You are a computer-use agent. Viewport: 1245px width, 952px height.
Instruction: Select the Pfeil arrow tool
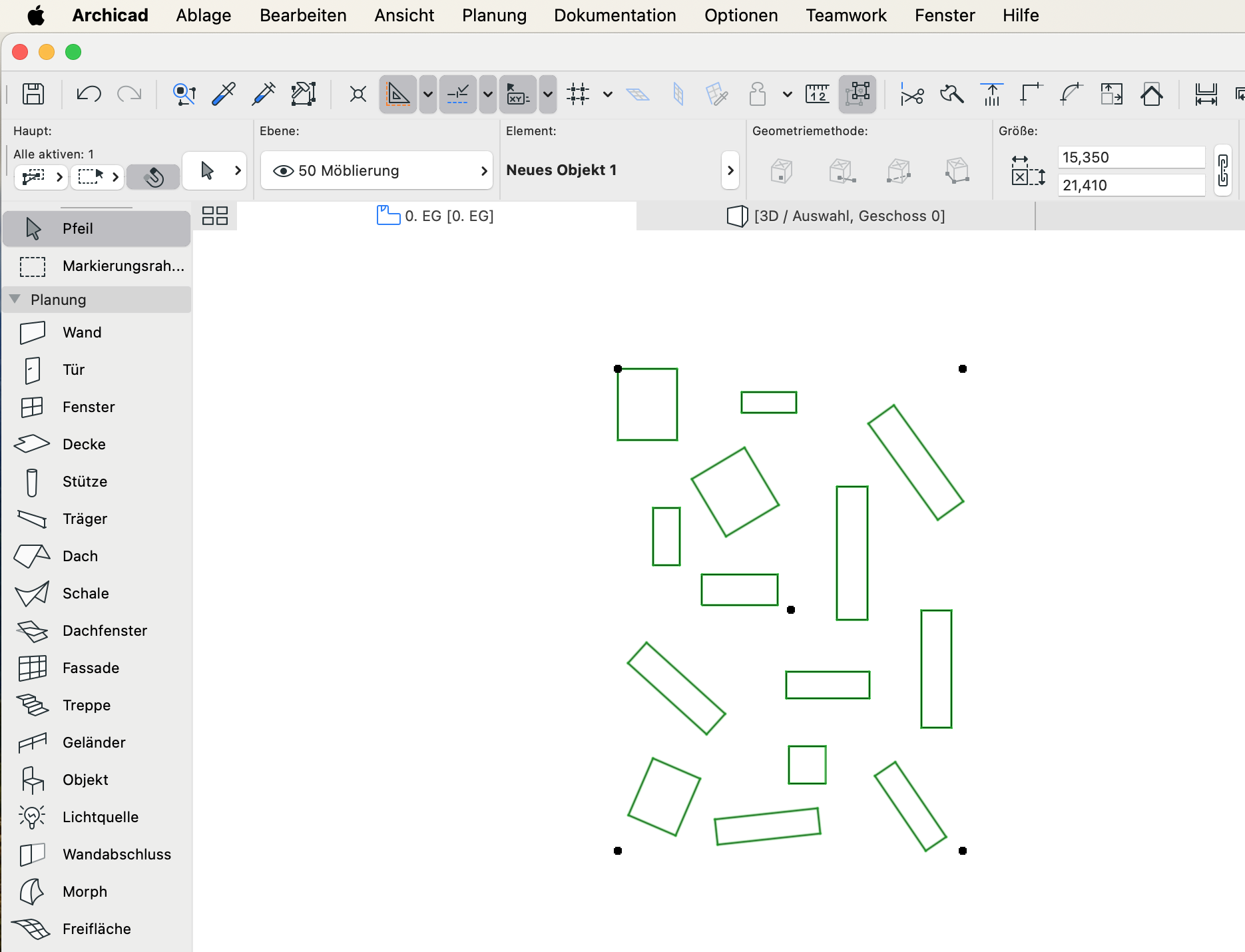coord(97,228)
